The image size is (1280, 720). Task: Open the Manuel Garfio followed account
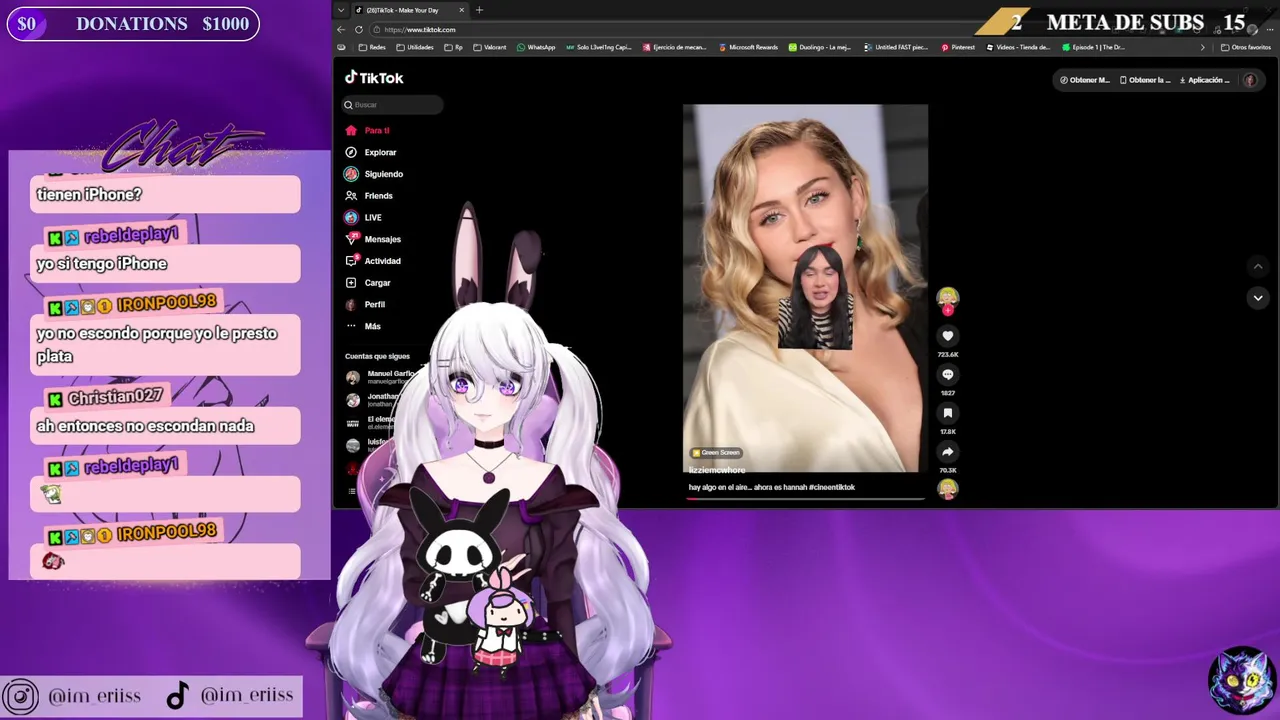point(379,377)
